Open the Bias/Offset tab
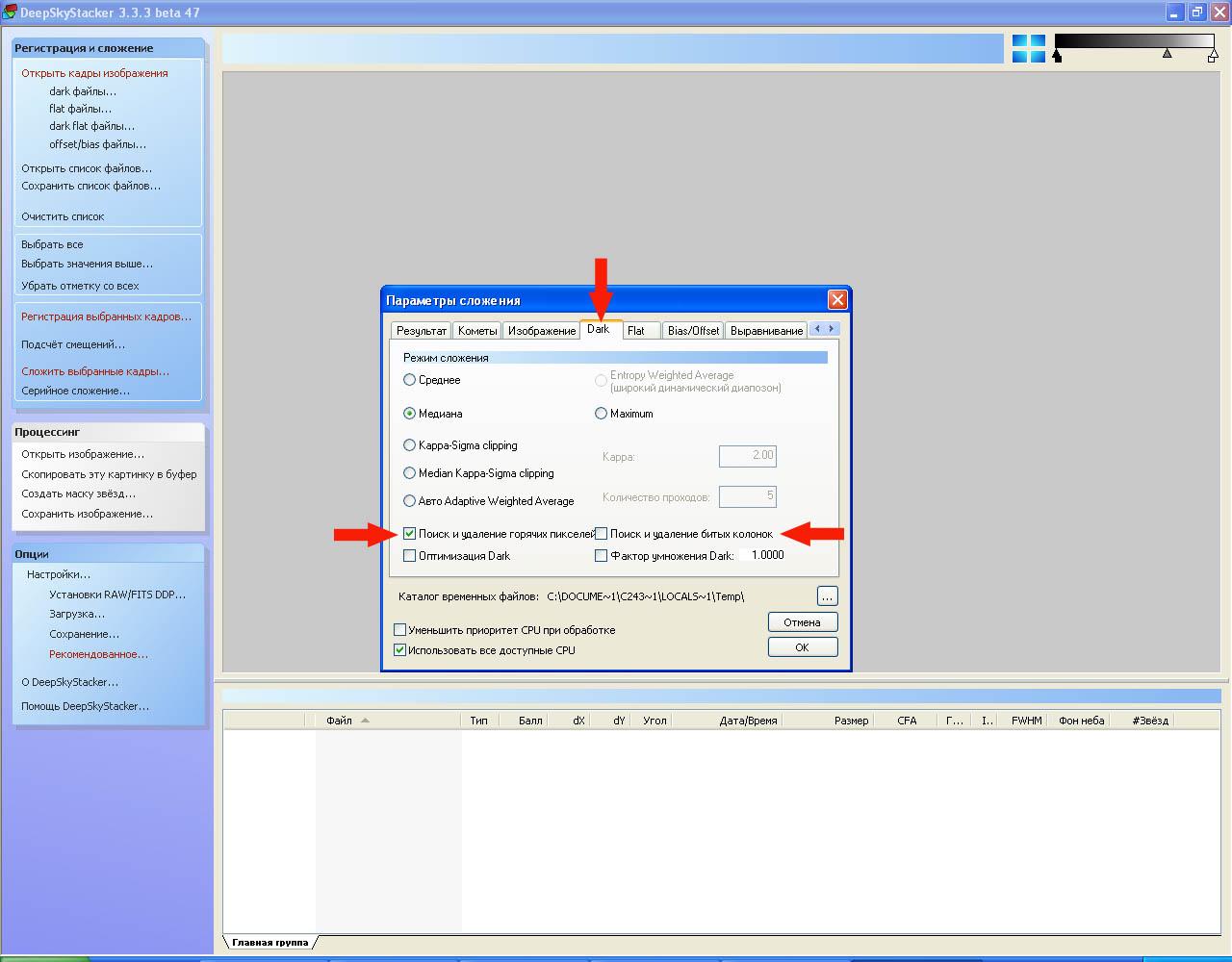Image resolution: width=1232 pixels, height=962 pixels. 692,331
